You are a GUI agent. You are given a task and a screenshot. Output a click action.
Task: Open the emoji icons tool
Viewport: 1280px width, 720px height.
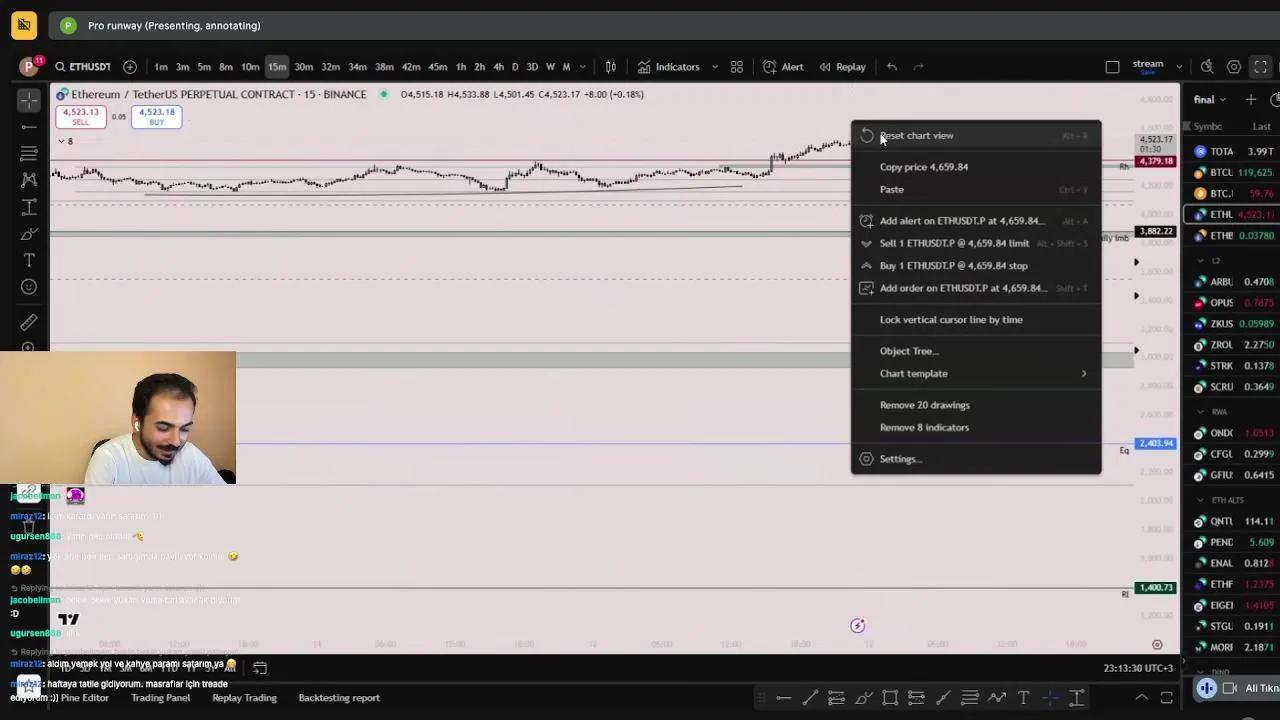pos(29,288)
